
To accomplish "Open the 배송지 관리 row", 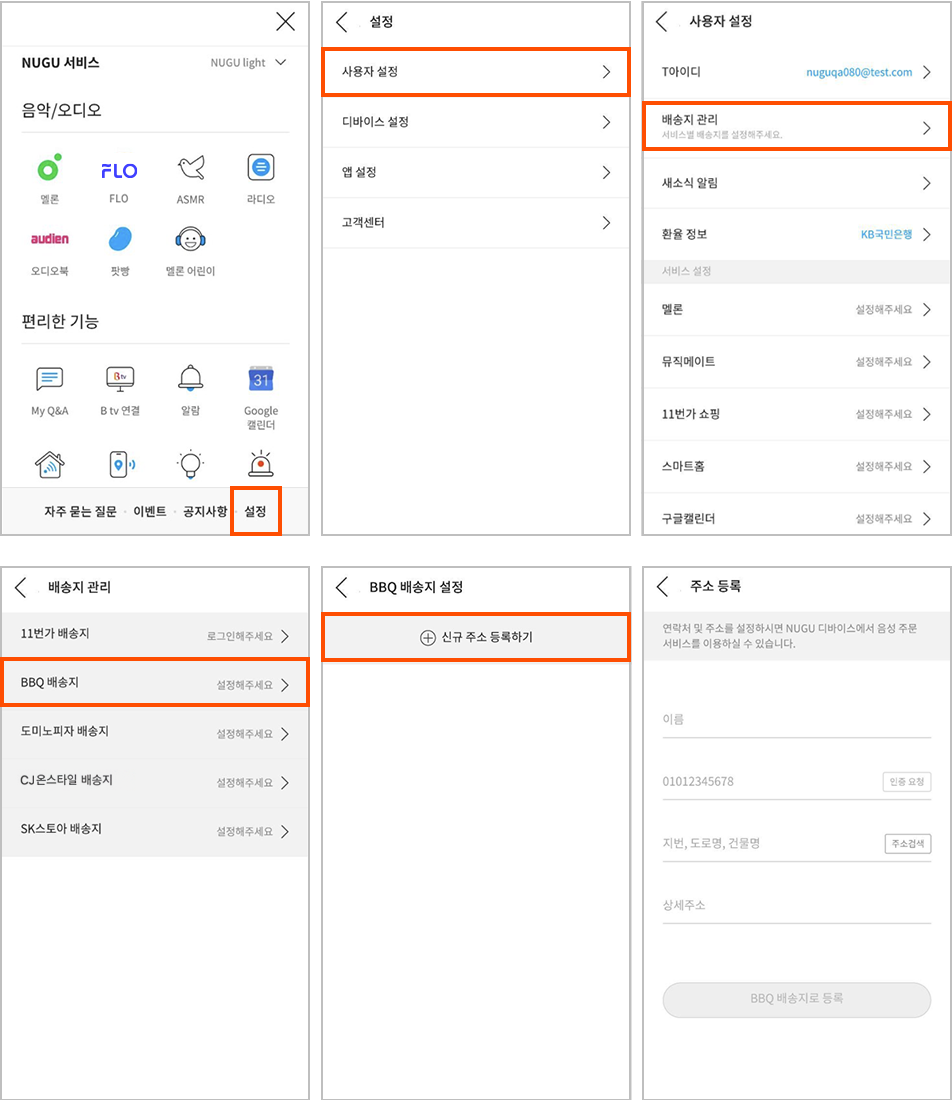I will pyautogui.click(x=797, y=126).
